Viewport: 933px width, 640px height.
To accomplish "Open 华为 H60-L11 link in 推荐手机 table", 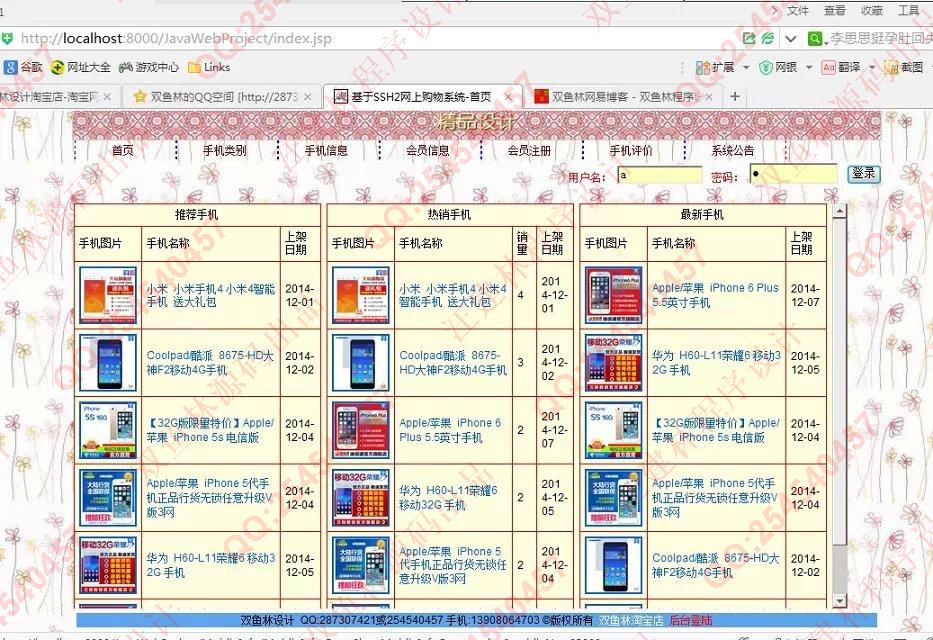I will pos(211,565).
